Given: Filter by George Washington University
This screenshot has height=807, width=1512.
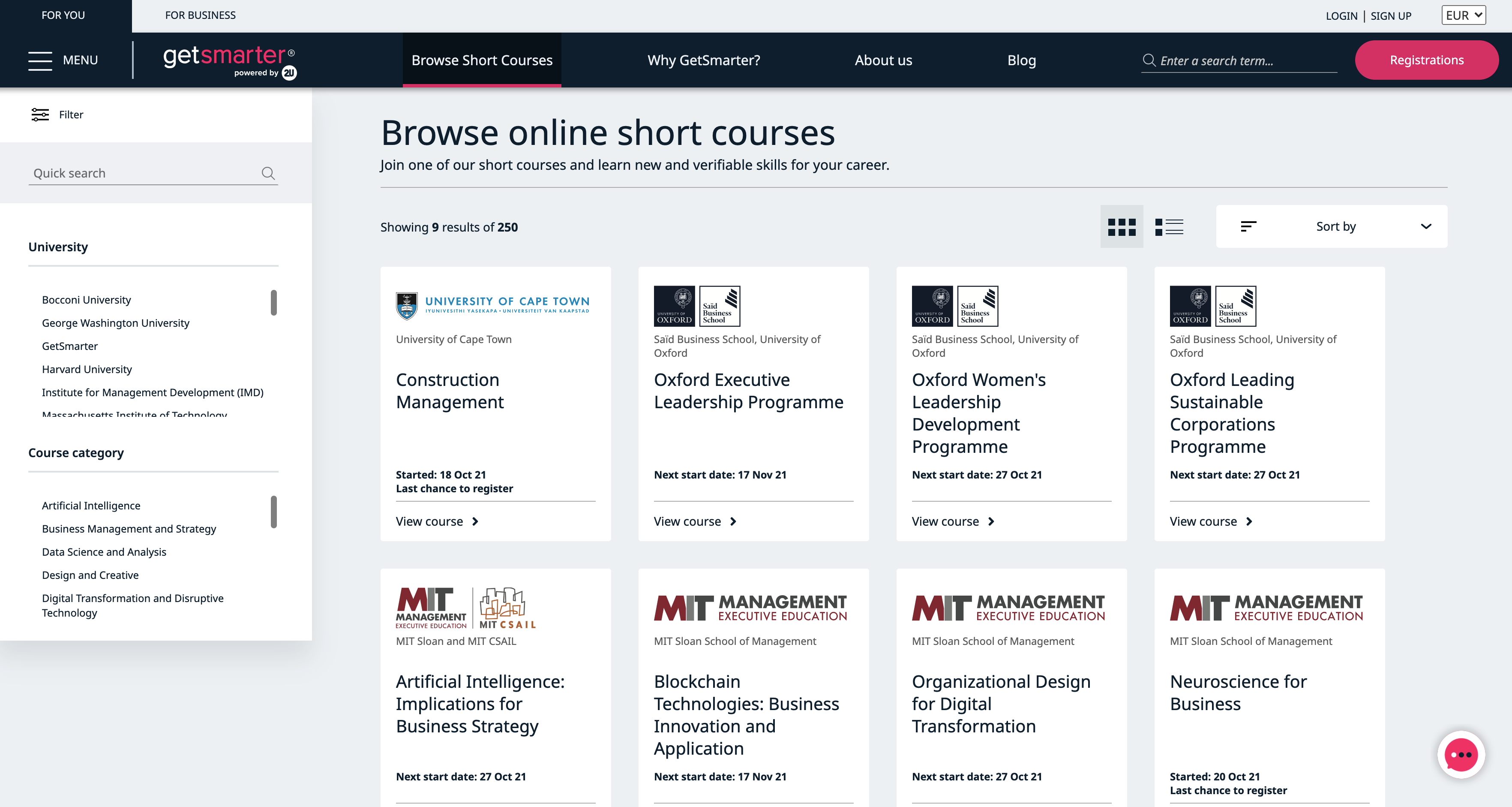Looking at the screenshot, I should [x=116, y=323].
